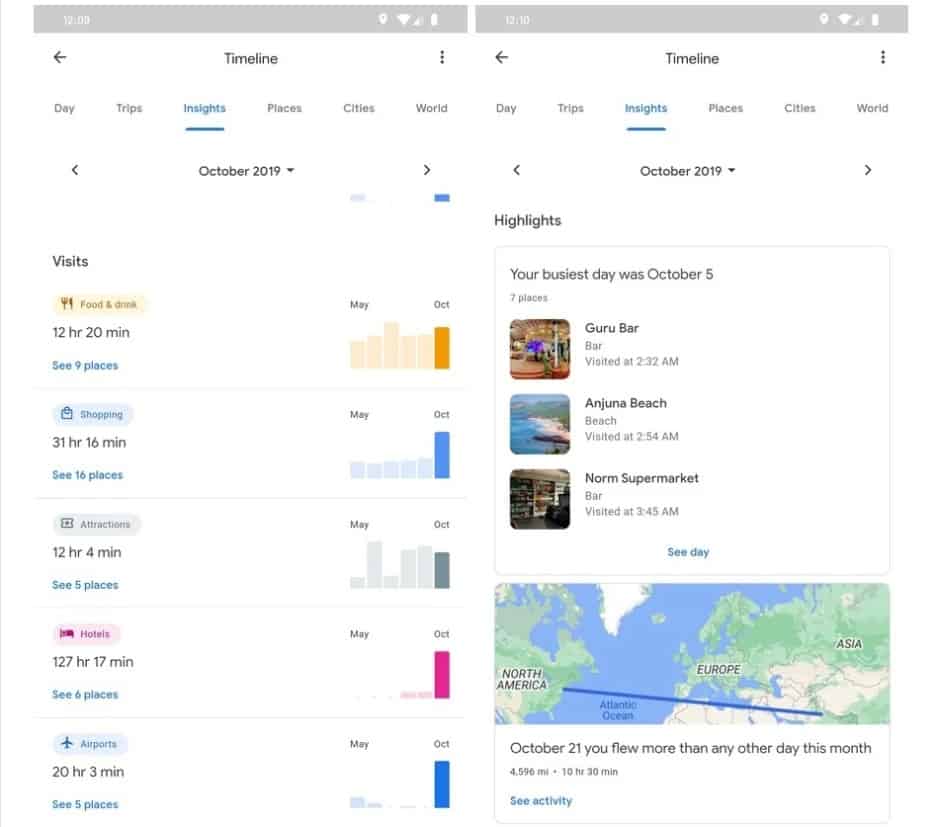Tap the flight route world map
Viewport: 940px width, 827px height.
[x=692, y=654]
